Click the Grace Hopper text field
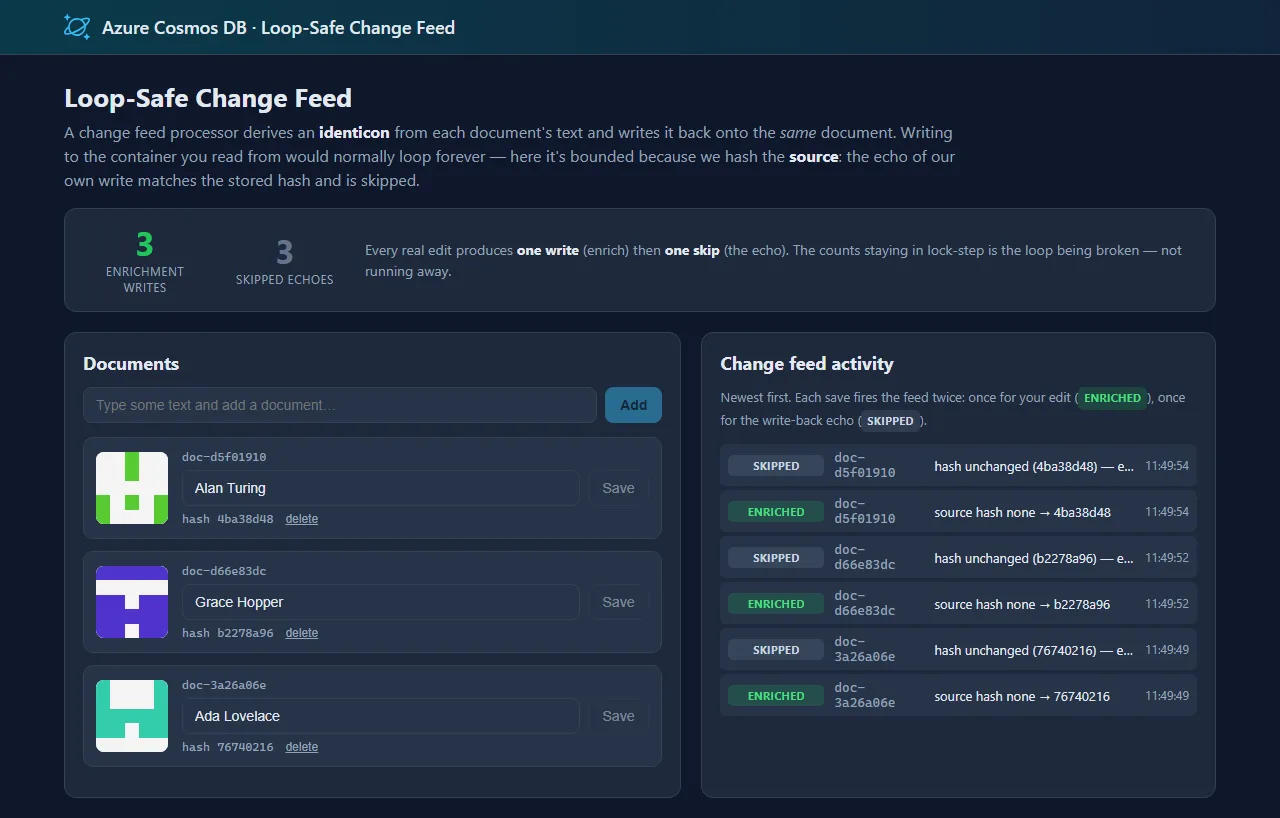The image size is (1280, 818). tap(380, 602)
